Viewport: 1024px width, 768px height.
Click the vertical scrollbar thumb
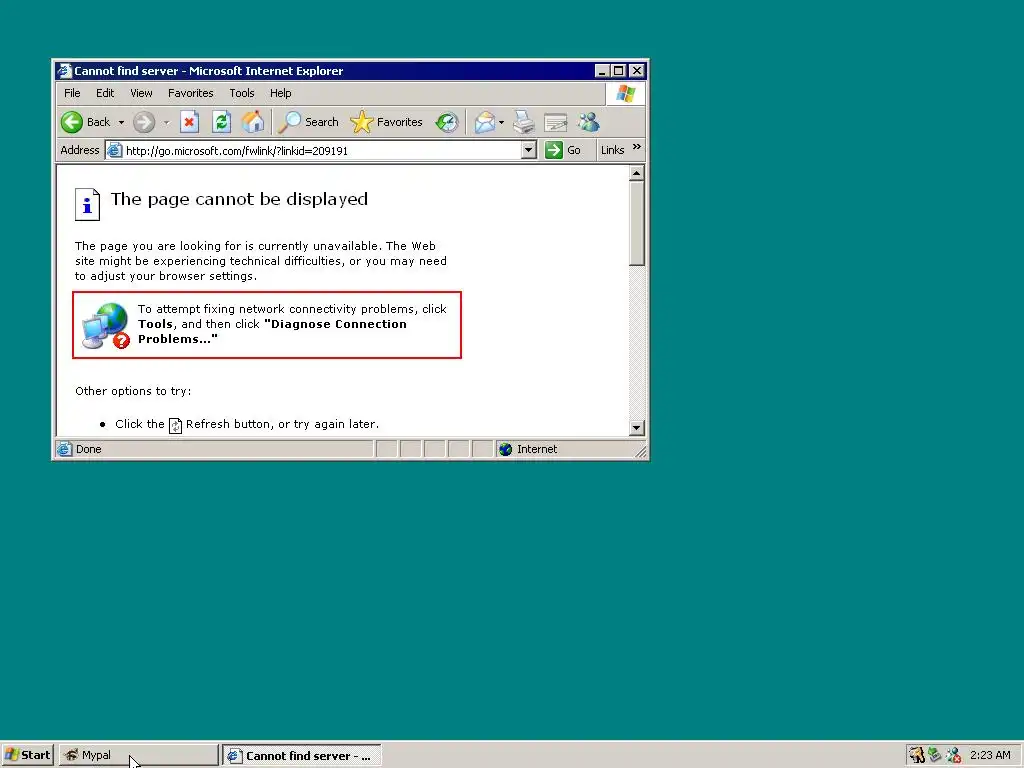[636, 223]
